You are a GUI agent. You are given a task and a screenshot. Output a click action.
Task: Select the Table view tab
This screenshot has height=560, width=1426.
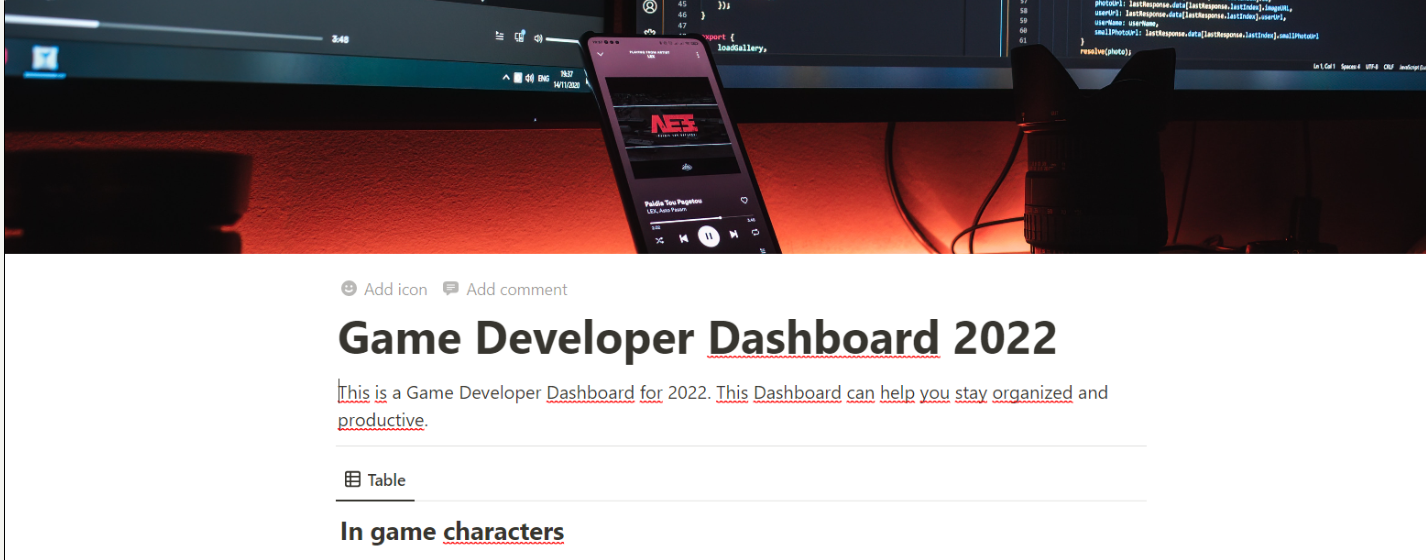(x=375, y=480)
